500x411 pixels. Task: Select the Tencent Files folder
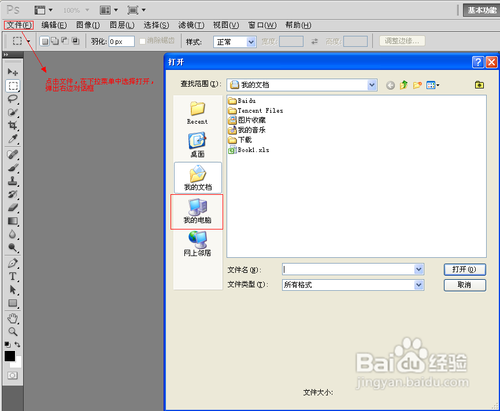(256, 110)
